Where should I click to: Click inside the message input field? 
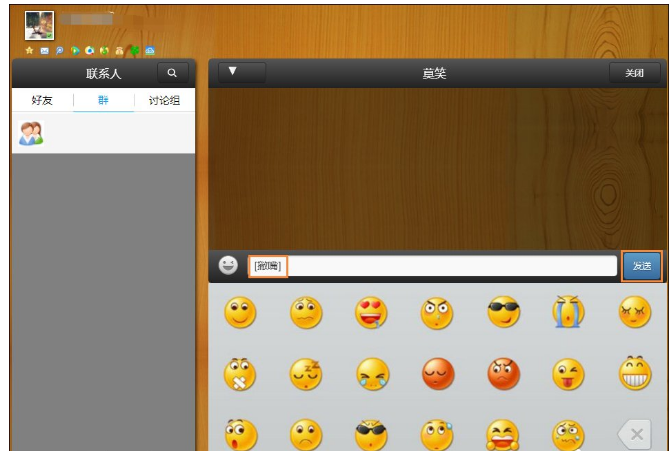tap(432, 266)
